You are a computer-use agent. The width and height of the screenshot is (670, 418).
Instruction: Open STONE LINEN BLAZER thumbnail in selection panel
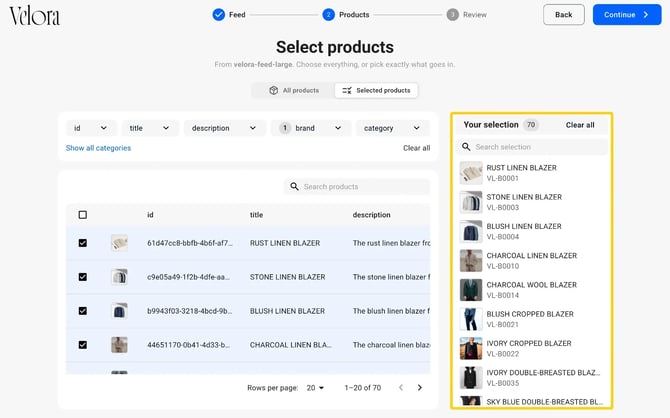471,202
